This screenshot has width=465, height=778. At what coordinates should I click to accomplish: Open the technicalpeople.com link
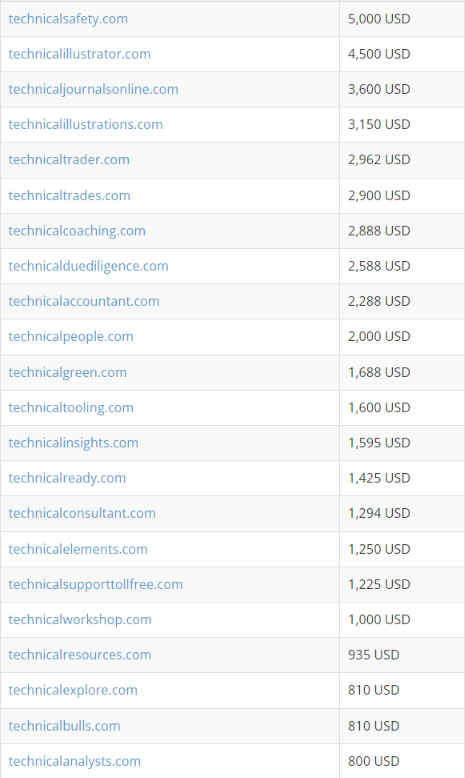pyautogui.click(x=71, y=336)
